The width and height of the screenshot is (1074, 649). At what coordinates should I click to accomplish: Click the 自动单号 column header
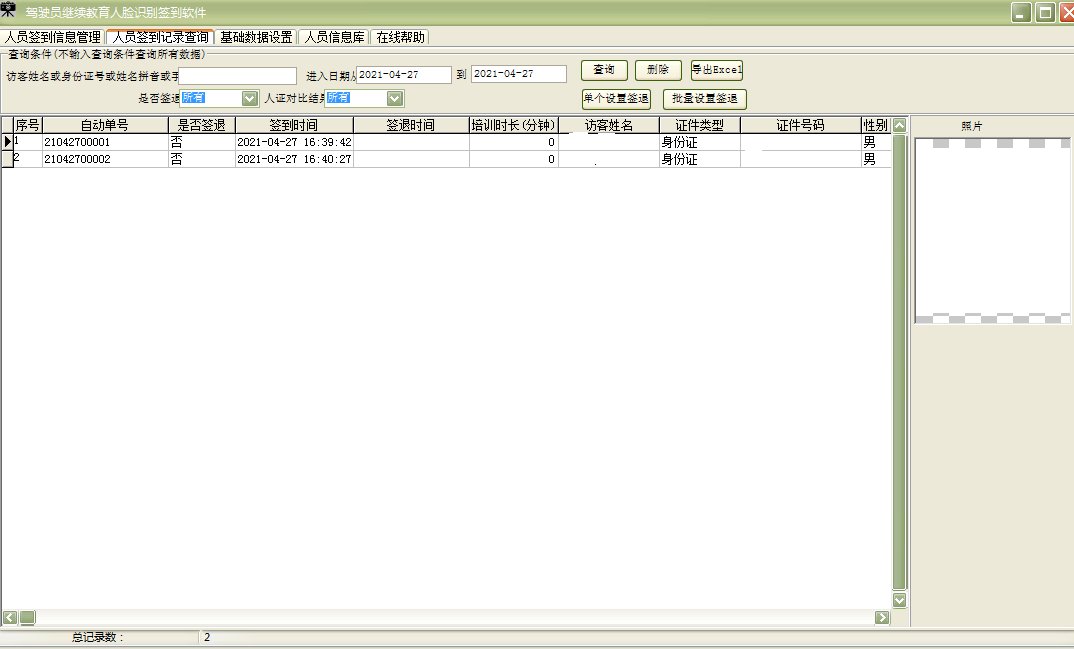(105, 125)
